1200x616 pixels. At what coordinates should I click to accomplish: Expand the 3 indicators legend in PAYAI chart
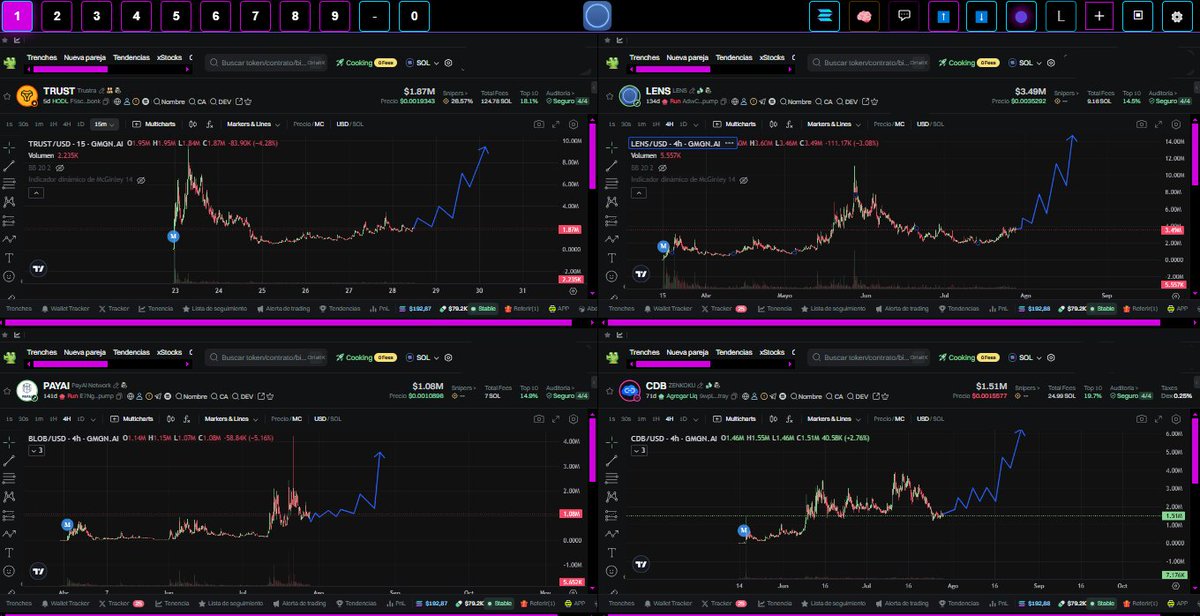[x=35, y=451]
